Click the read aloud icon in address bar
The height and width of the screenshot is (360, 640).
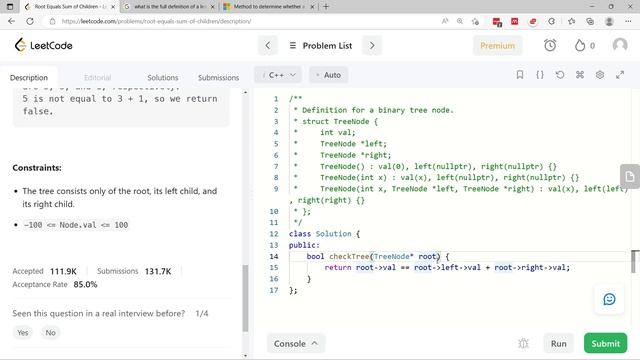pos(445,21)
